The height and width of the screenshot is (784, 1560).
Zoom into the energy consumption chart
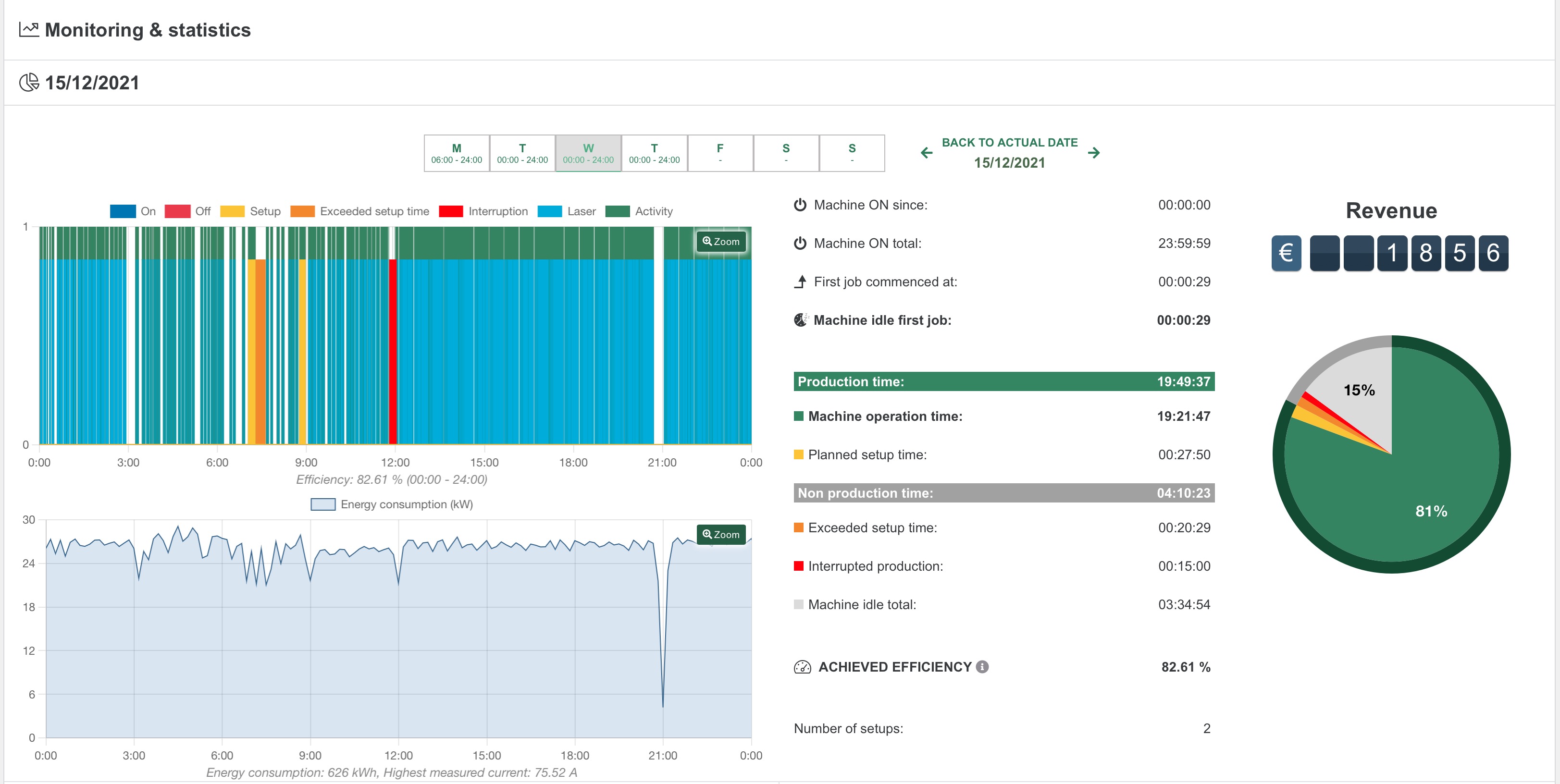point(721,535)
